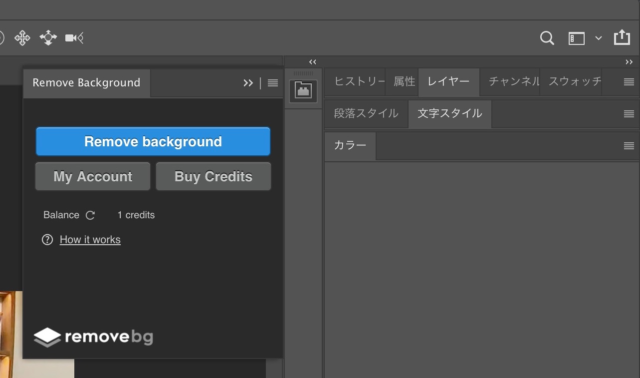Switch to the 属性 tab
640x378 pixels.
coord(404,82)
